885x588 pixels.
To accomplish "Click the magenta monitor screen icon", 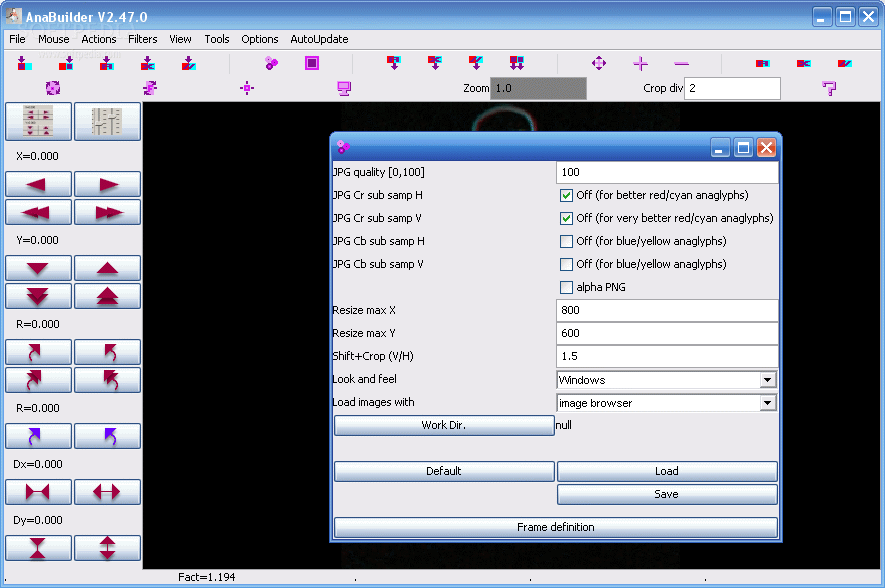I will point(344,89).
